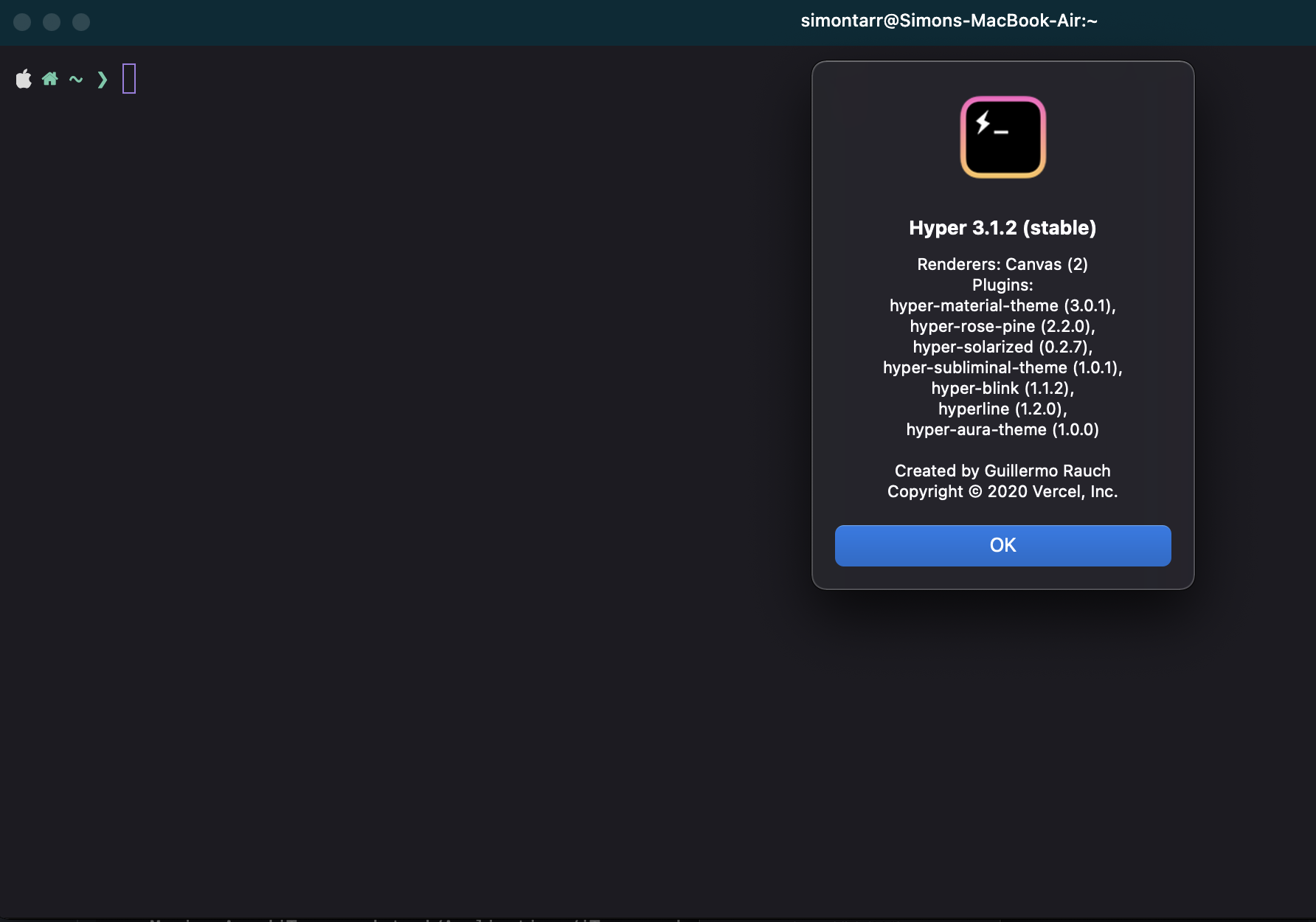Screen dimensions: 1316x922
Task: Click the Apple logo in the terminal prompt
Action: 23,78
